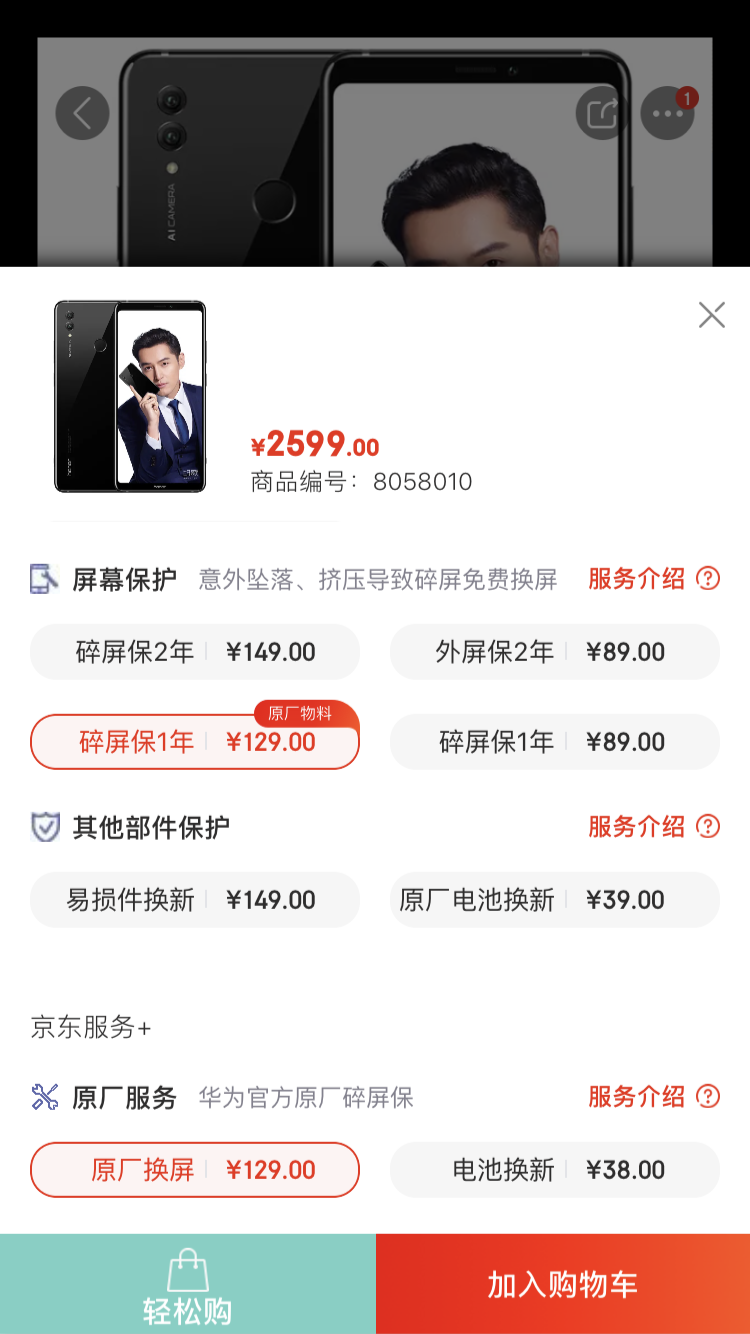Image resolution: width=750 pixels, height=1334 pixels.
Task: Select 电池换新 ¥38.00 option
Action: pos(554,1170)
